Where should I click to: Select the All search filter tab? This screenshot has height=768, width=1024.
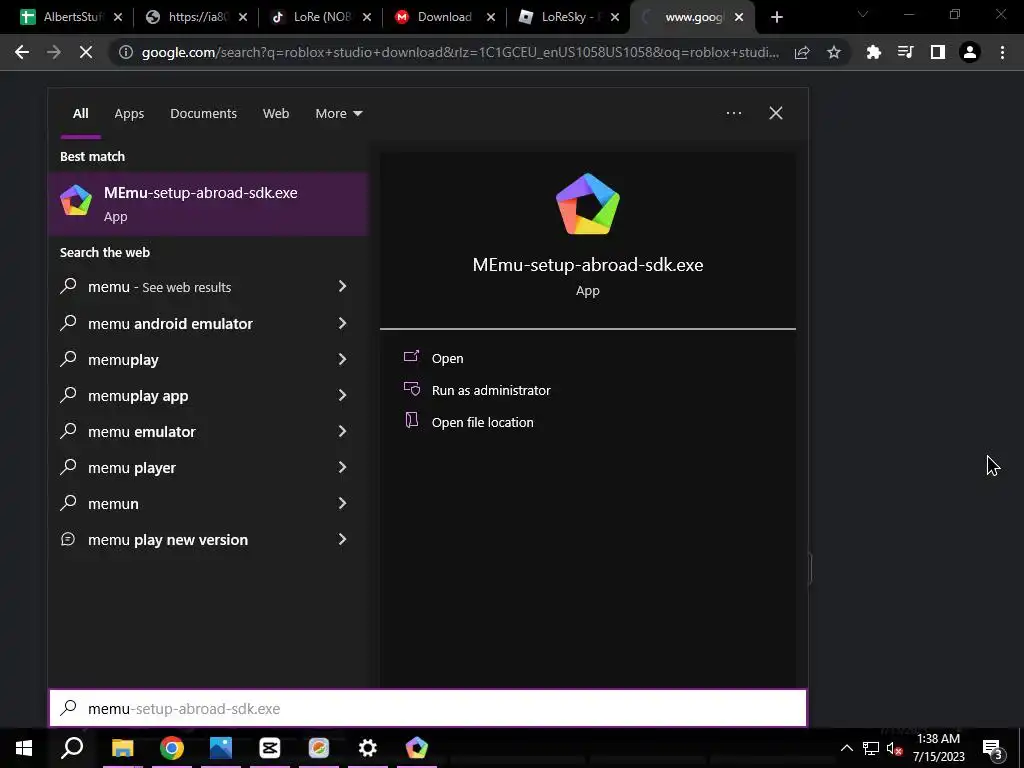pos(80,113)
